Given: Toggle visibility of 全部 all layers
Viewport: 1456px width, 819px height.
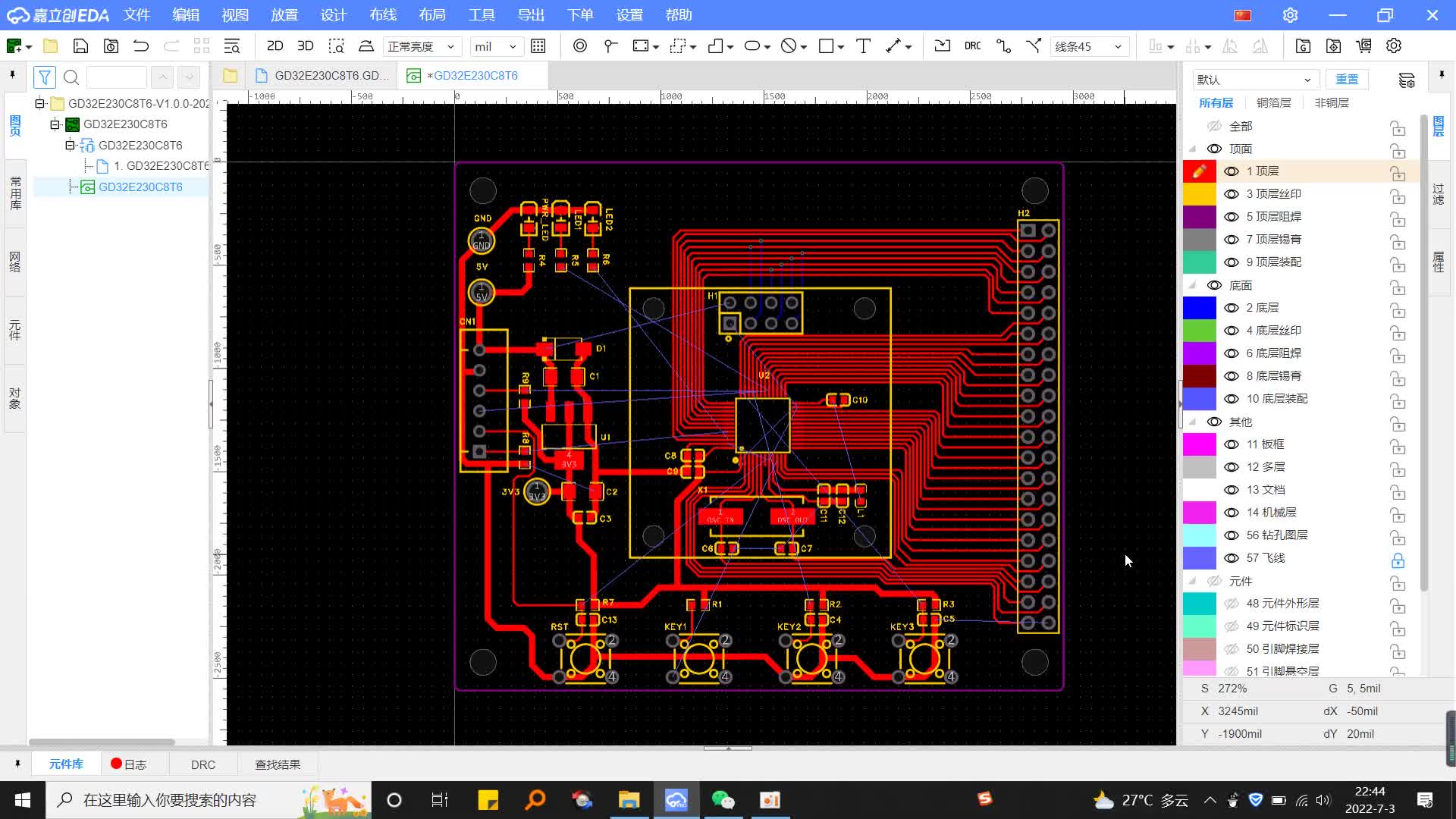Looking at the screenshot, I should pyautogui.click(x=1214, y=126).
